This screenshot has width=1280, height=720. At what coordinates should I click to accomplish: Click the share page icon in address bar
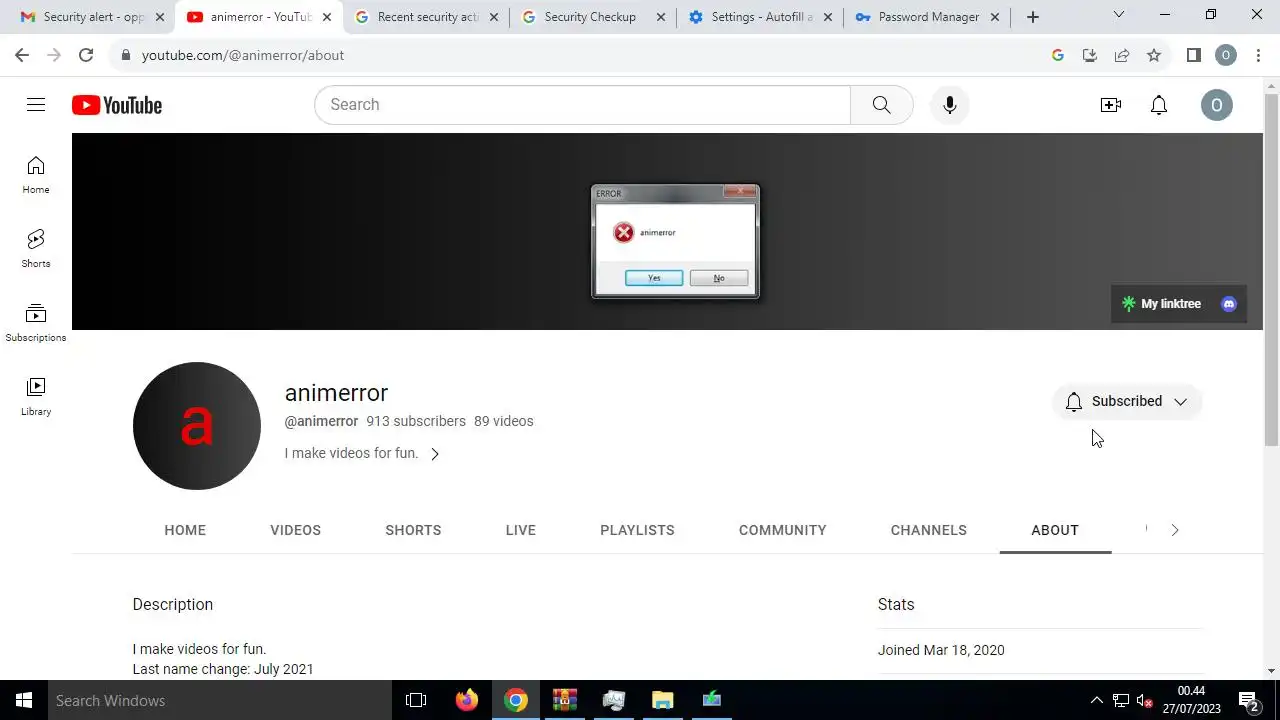point(1122,55)
